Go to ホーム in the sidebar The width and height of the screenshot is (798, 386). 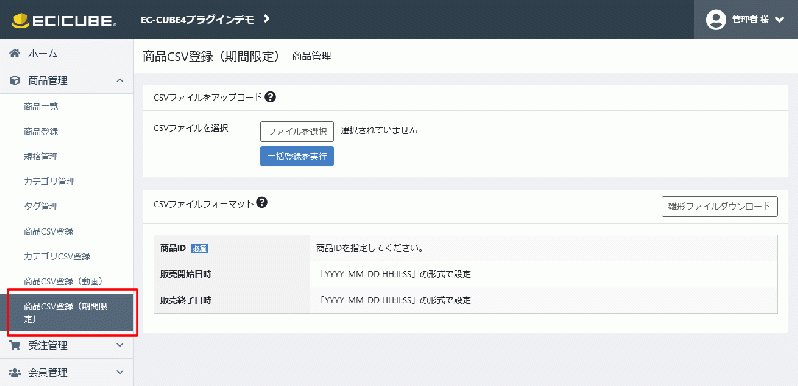(x=42, y=53)
